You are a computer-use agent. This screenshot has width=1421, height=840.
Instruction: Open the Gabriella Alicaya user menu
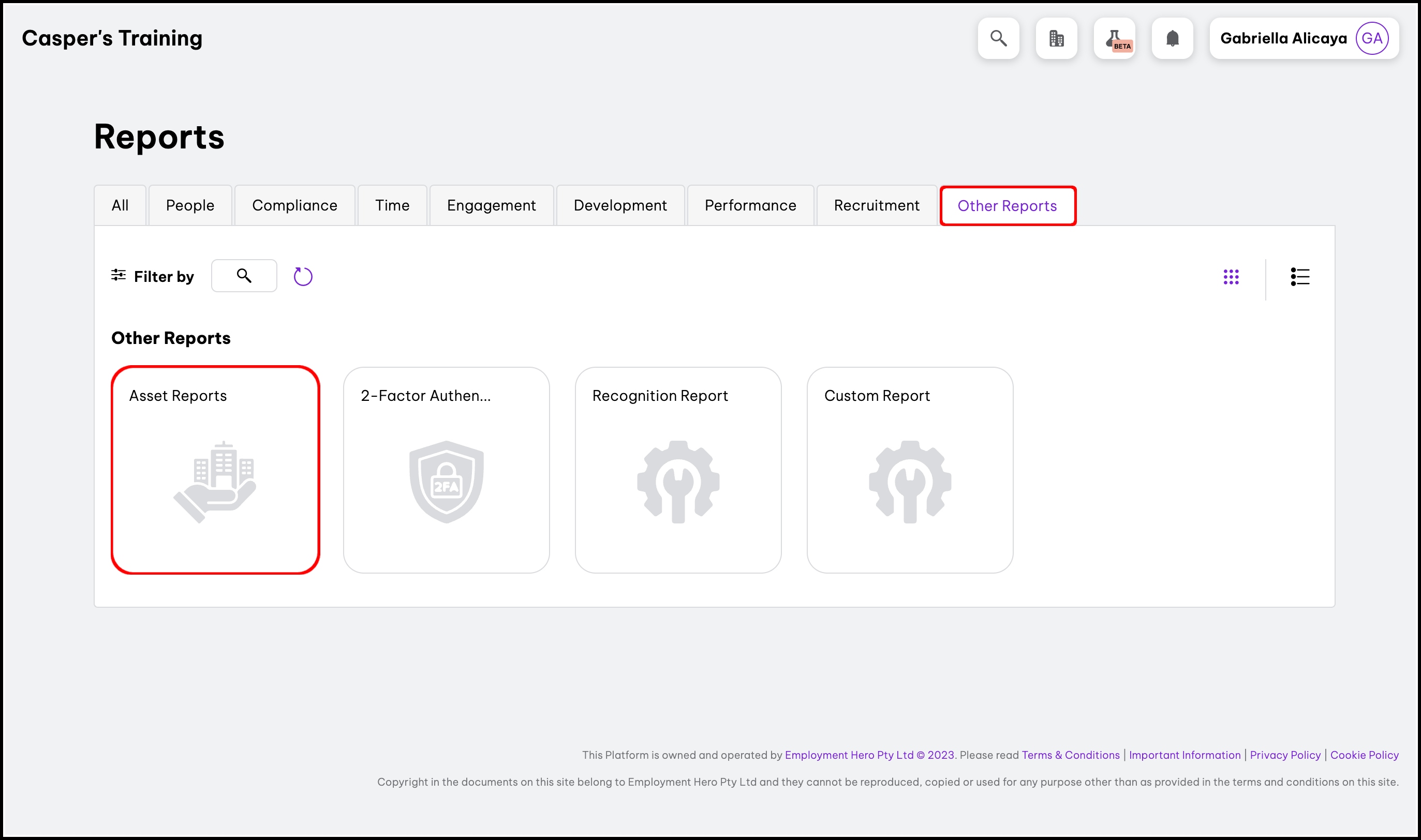1304,38
